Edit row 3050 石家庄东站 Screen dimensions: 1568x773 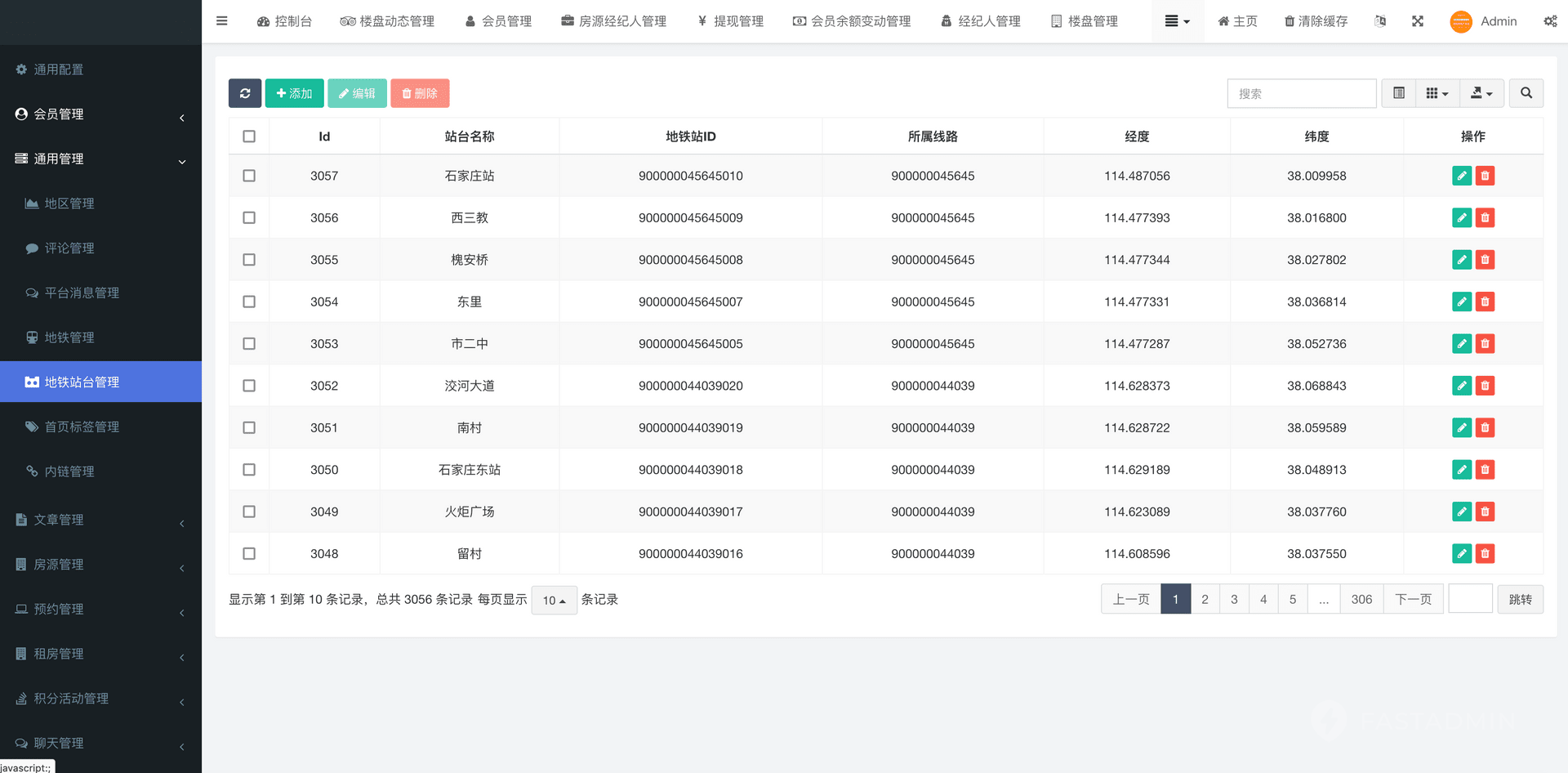(1462, 470)
